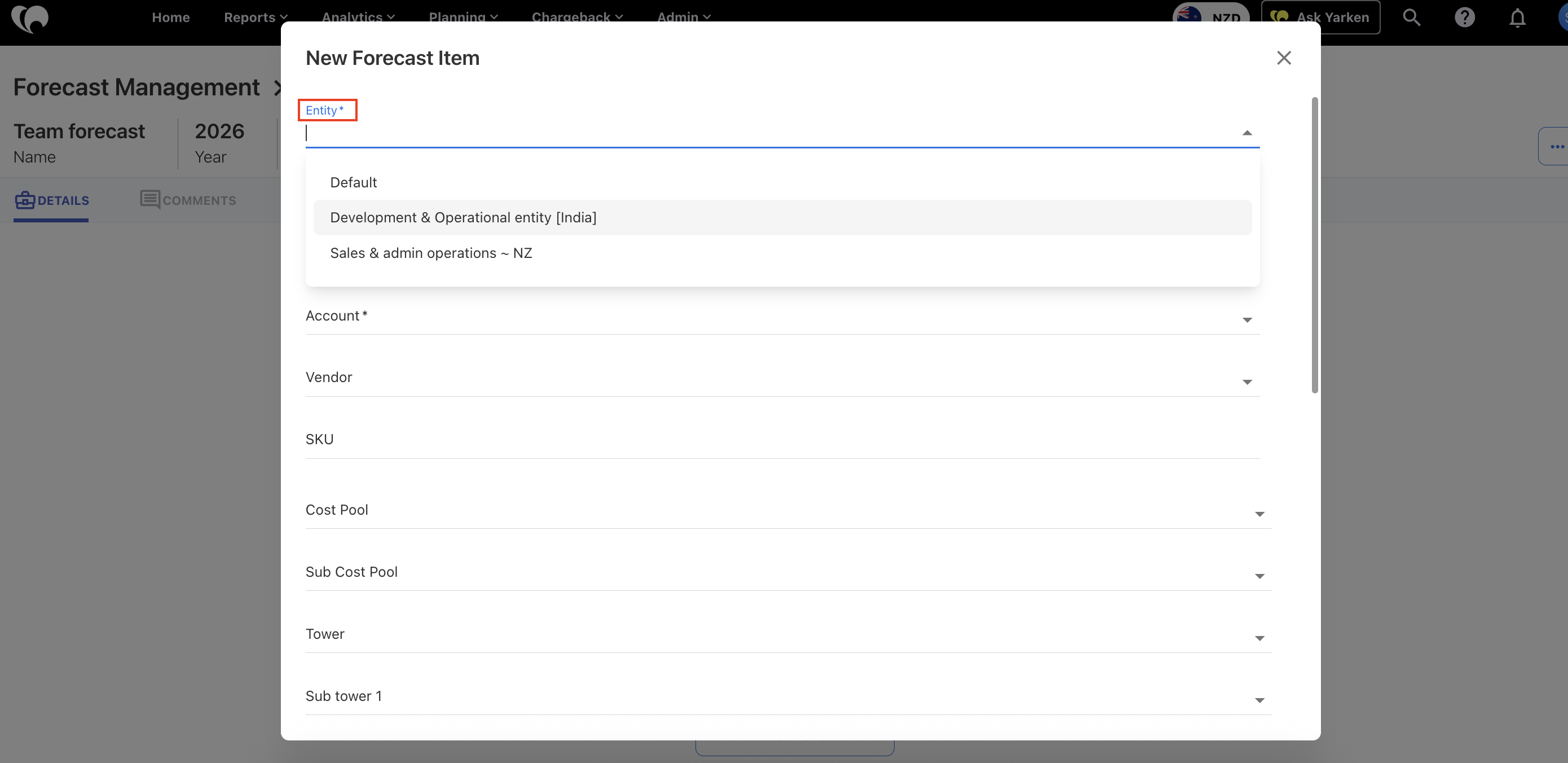The height and width of the screenshot is (763, 1568).
Task: Click the Details briefcase icon
Action: [x=25, y=200]
